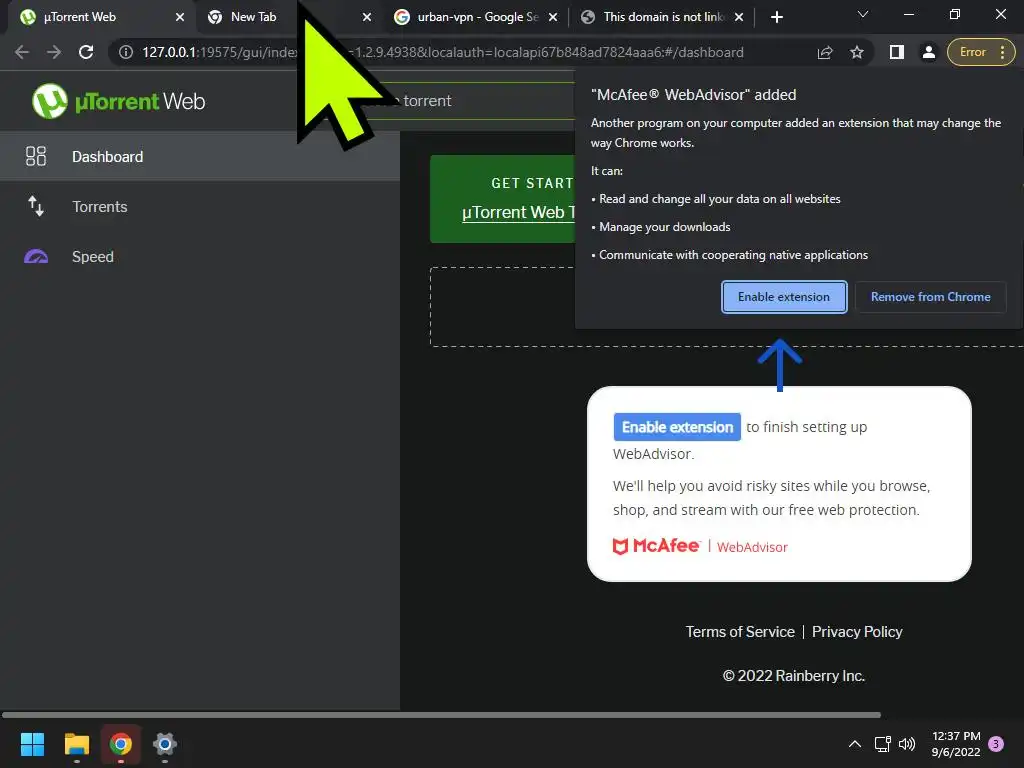Show hidden system tray icons chevron

click(x=854, y=744)
